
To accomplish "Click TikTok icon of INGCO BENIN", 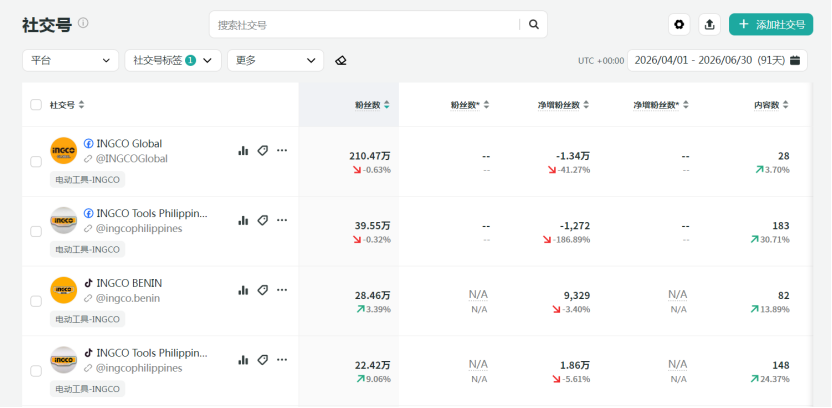I will click(x=89, y=283).
